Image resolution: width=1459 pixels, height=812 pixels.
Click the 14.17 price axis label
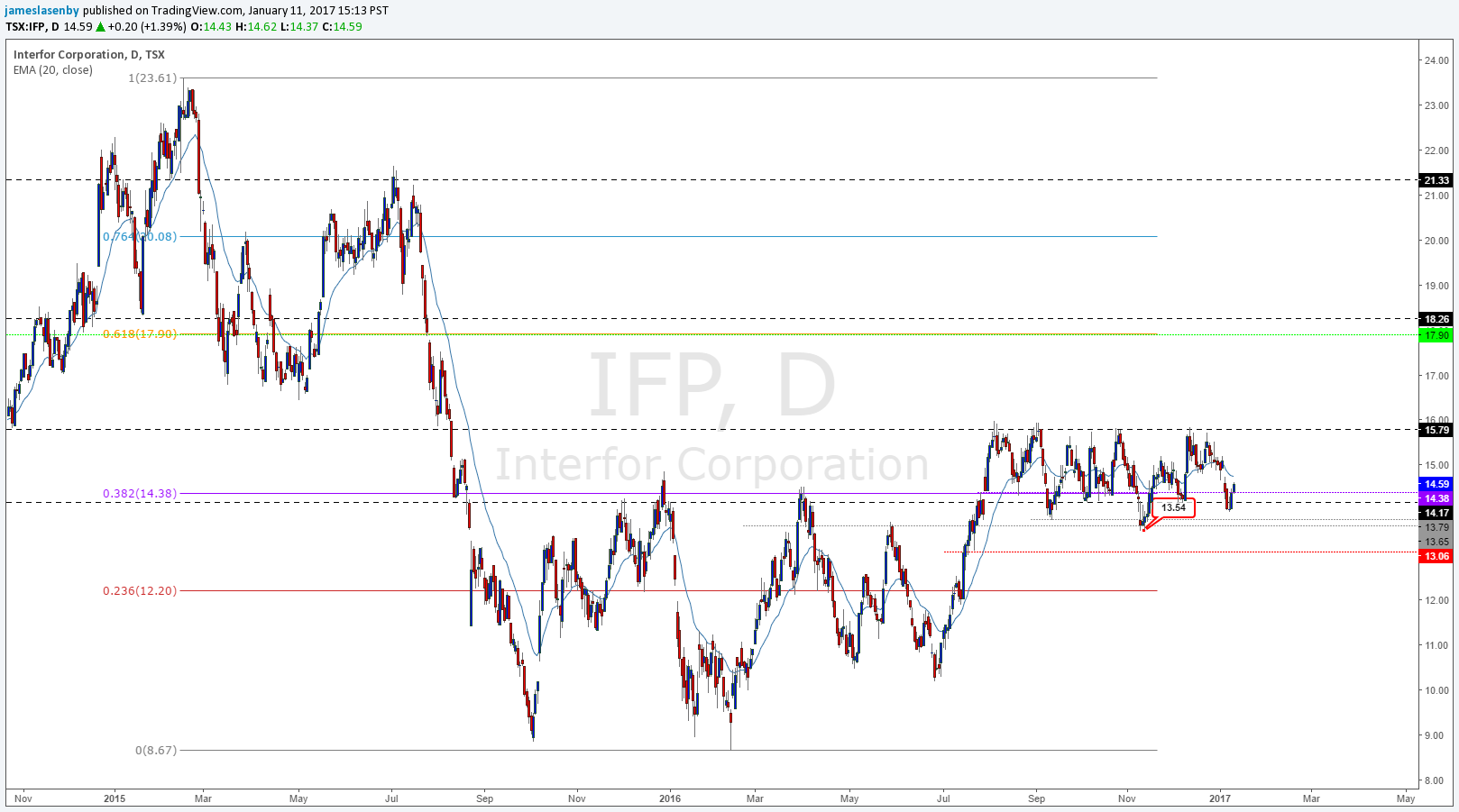click(x=1436, y=513)
